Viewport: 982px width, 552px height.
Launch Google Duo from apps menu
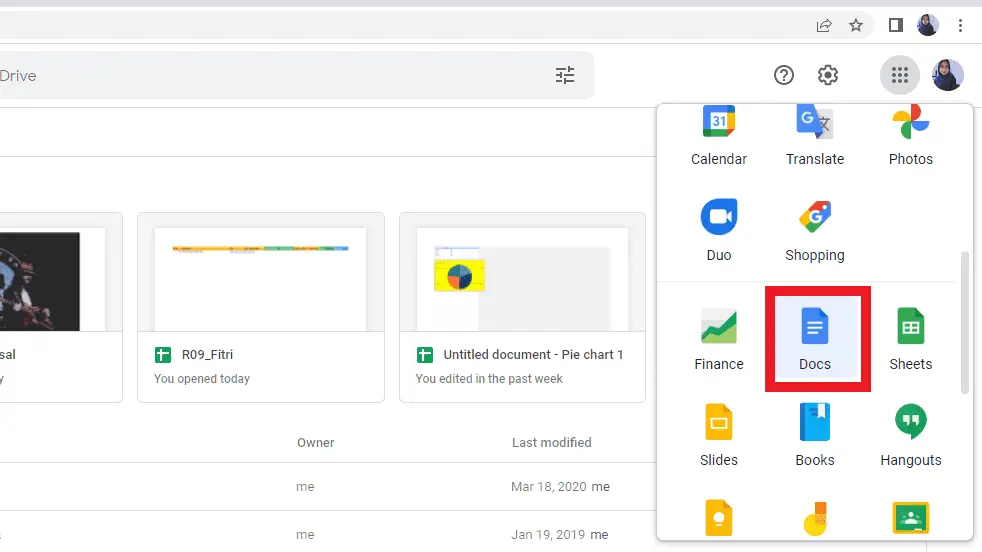tap(718, 230)
